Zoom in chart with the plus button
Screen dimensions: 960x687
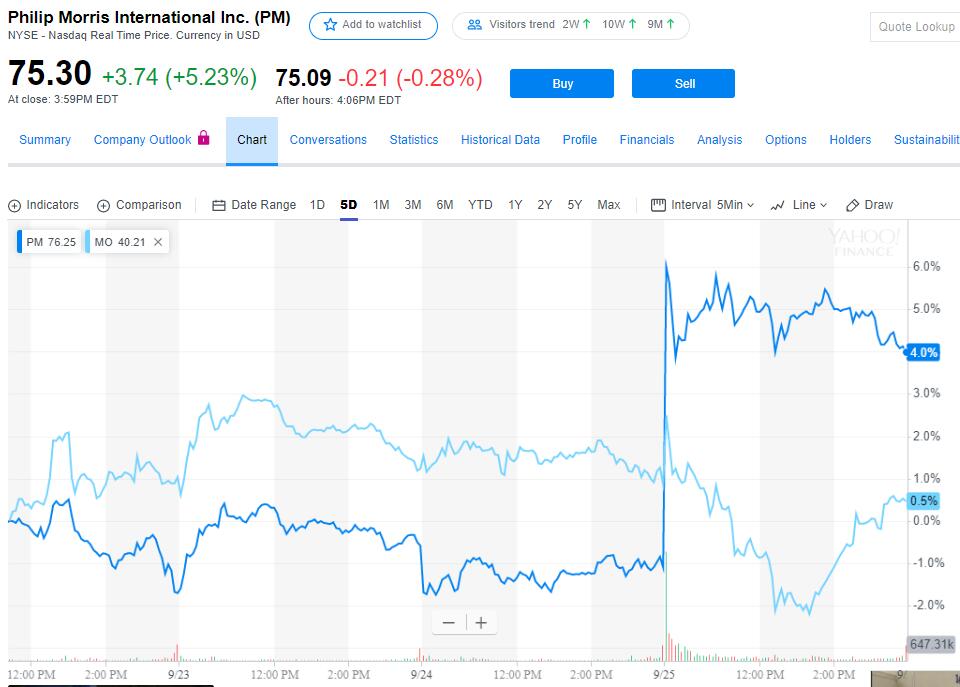481,623
